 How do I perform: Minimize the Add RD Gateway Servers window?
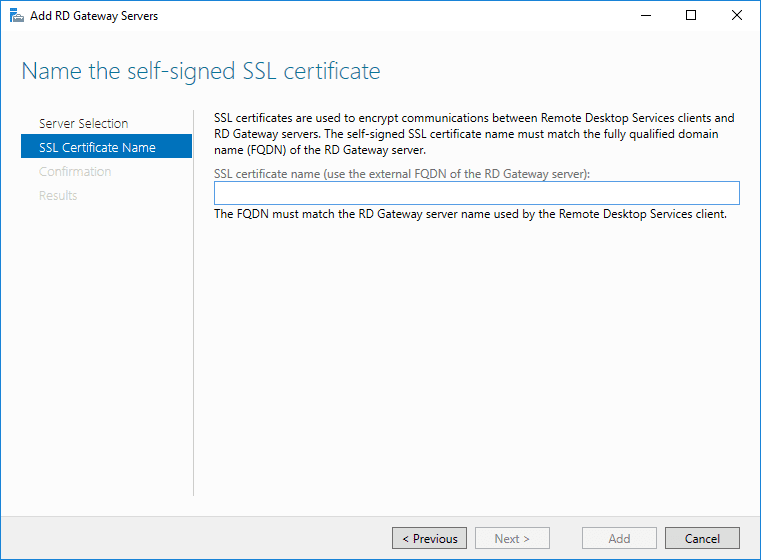click(x=645, y=16)
